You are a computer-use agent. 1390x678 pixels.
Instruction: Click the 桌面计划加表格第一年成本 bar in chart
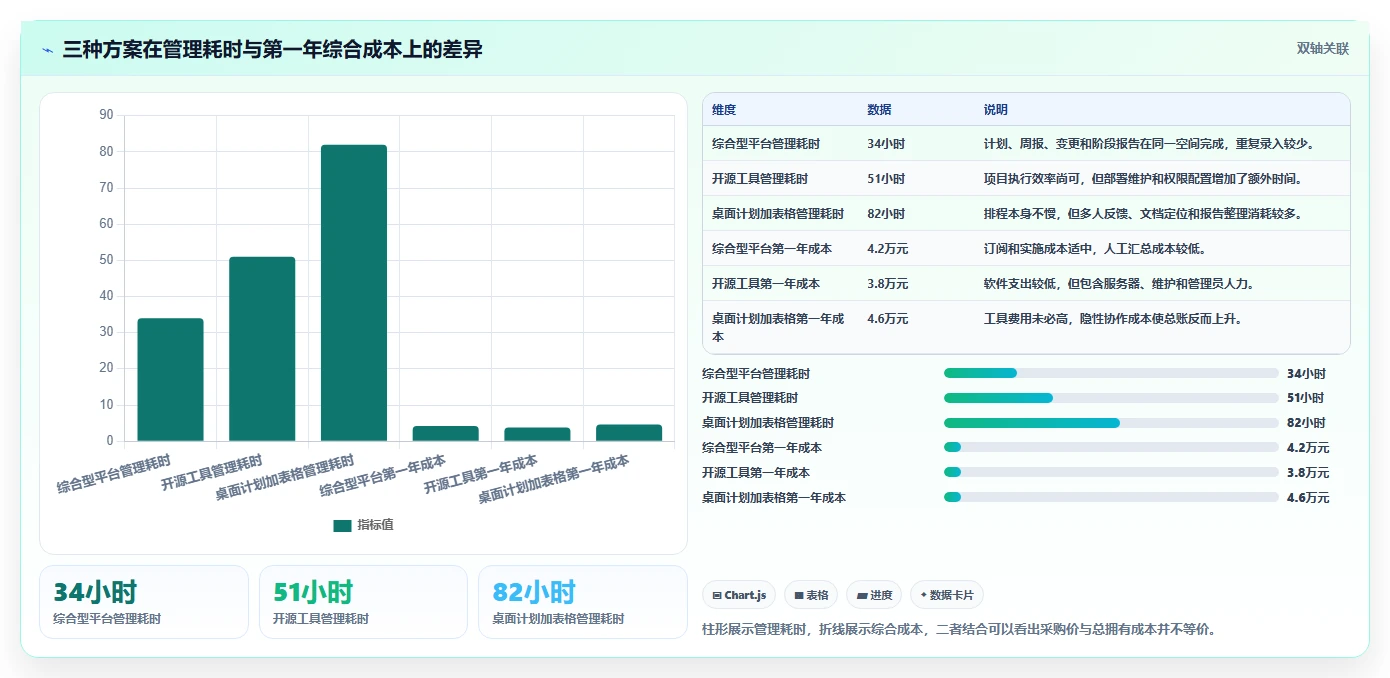(x=629, y=433)
